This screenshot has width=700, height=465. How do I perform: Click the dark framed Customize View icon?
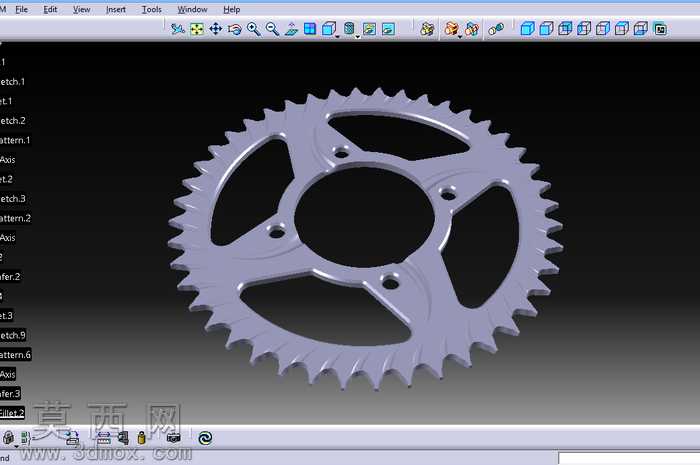(660, 29)
